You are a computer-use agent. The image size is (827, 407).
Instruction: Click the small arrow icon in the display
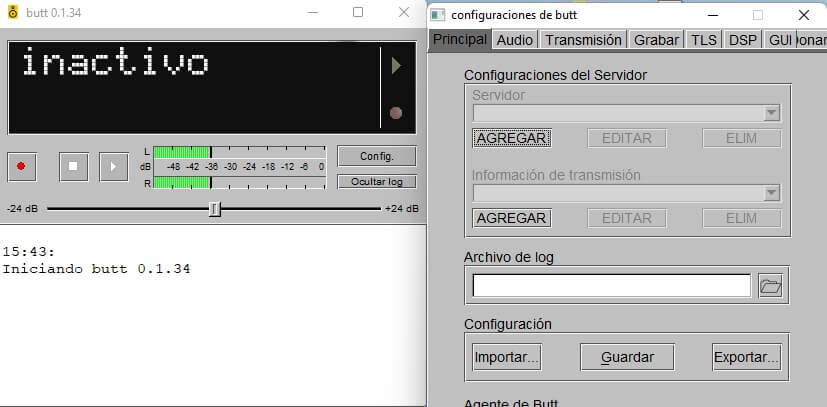pos(397,66)
